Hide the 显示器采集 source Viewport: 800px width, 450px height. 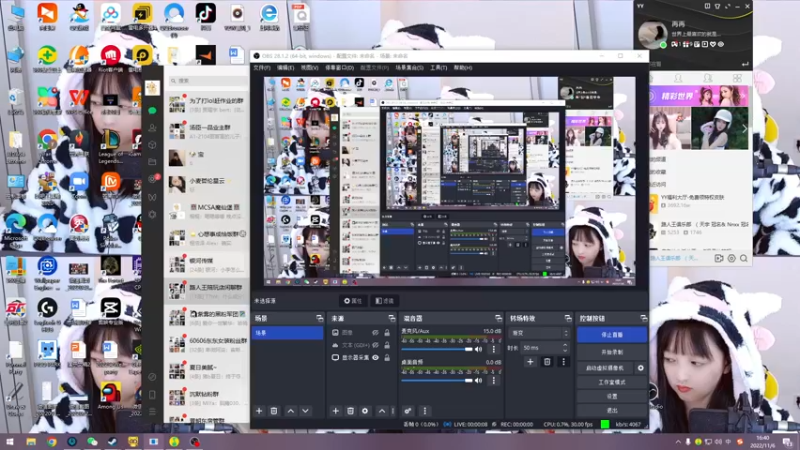pyautogui.click(x=376, y=358)
